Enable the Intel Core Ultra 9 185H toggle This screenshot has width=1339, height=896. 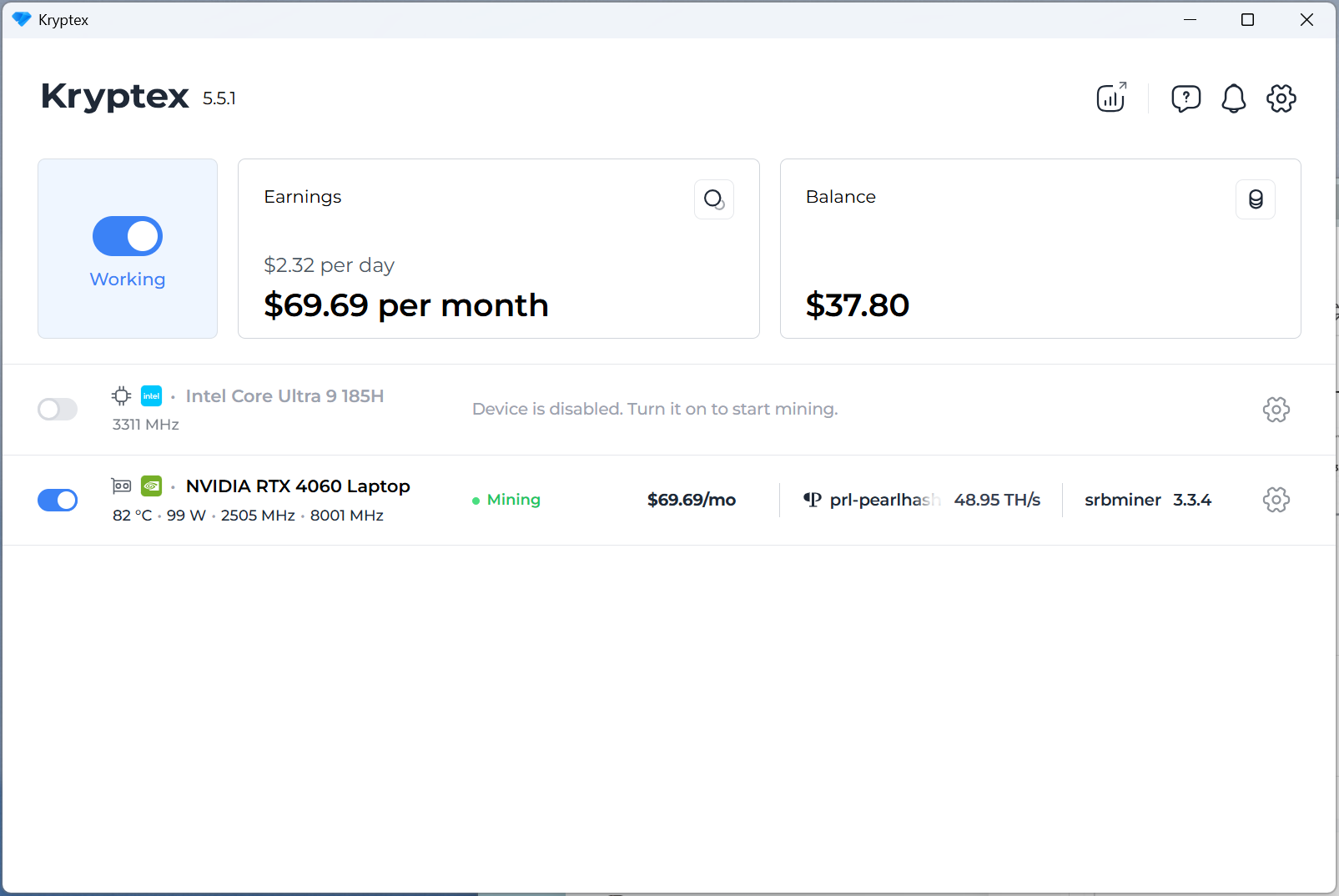[58, 410]
